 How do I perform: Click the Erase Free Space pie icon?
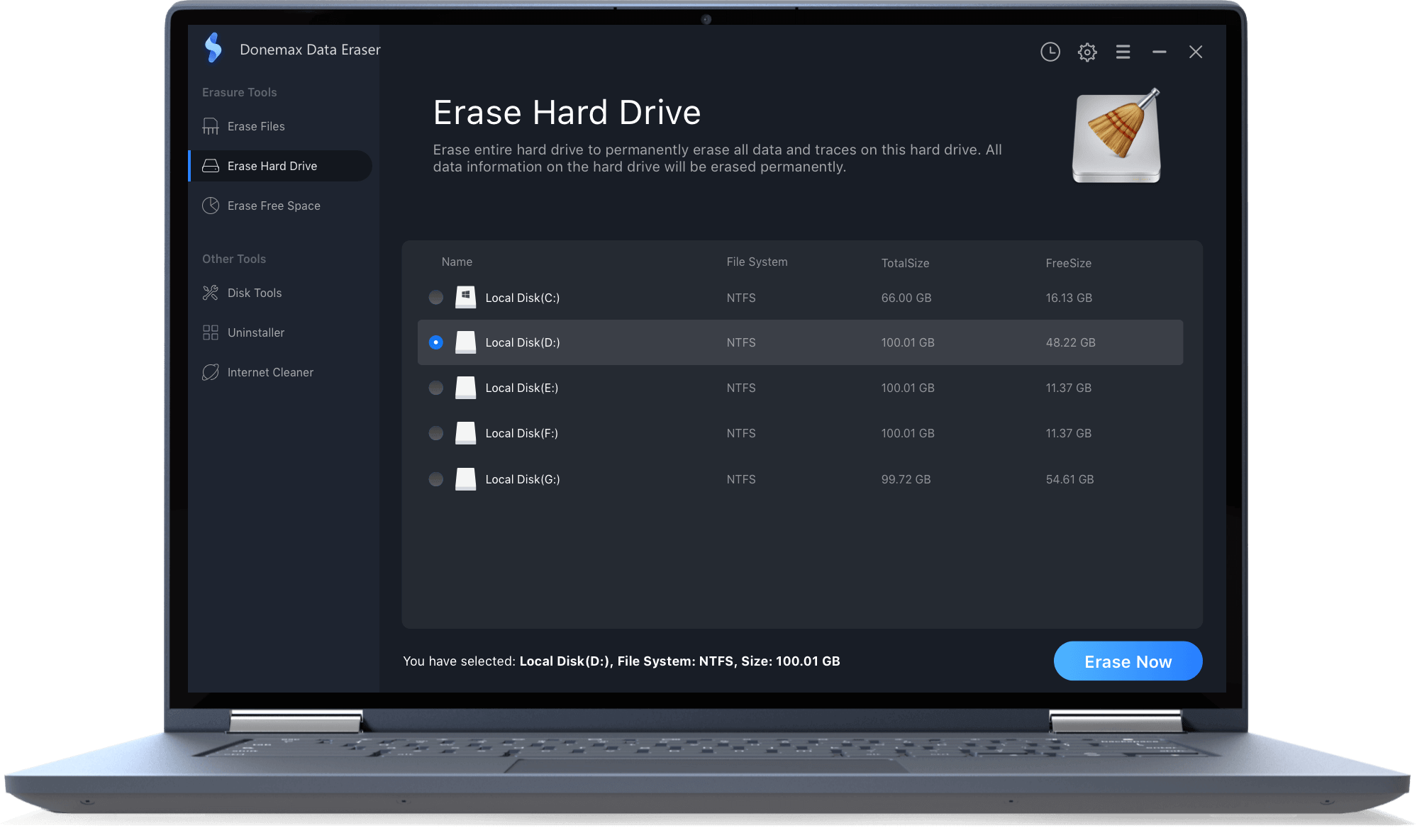pyautogui.click(x=211, y=206)
